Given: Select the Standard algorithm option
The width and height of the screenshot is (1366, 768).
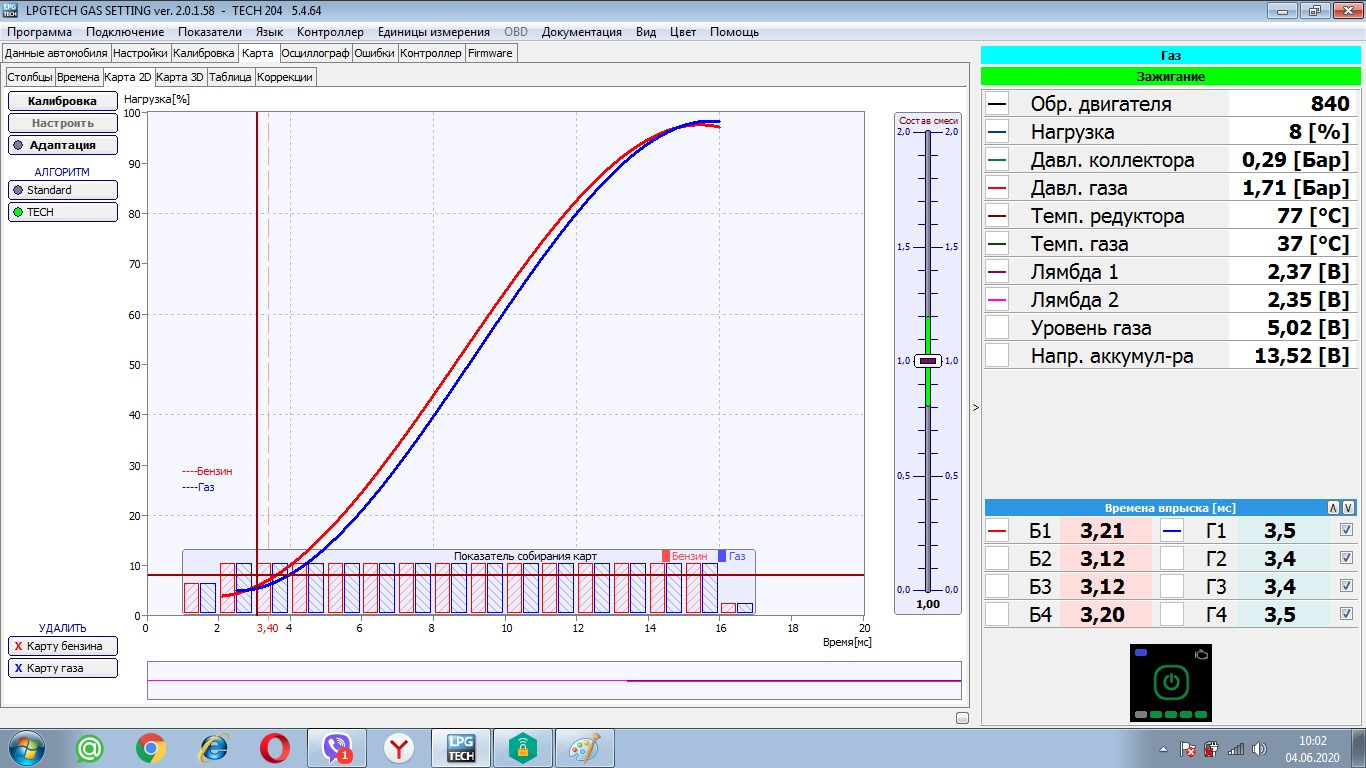Looking at the screenshot, I should click(62, 190).
